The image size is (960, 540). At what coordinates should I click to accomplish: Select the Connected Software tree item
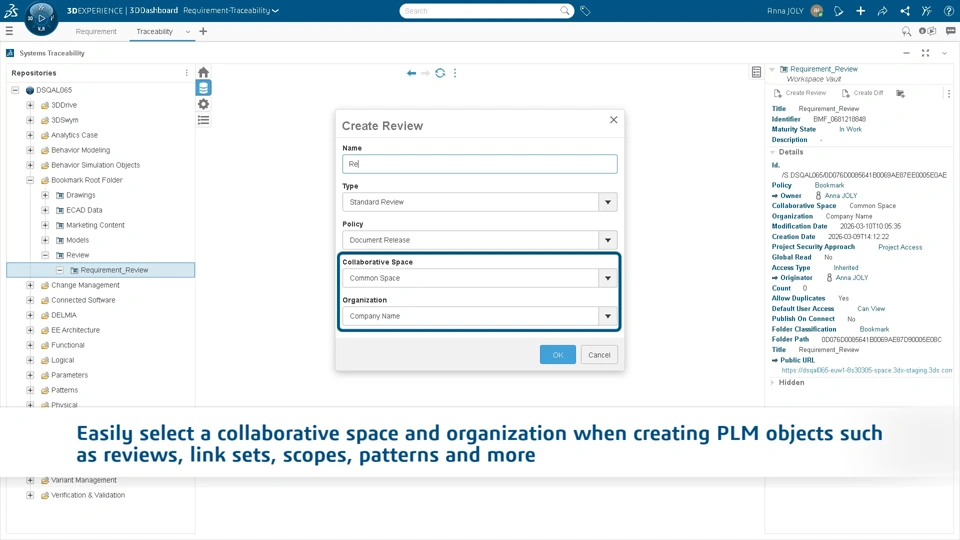click(83, 300)
